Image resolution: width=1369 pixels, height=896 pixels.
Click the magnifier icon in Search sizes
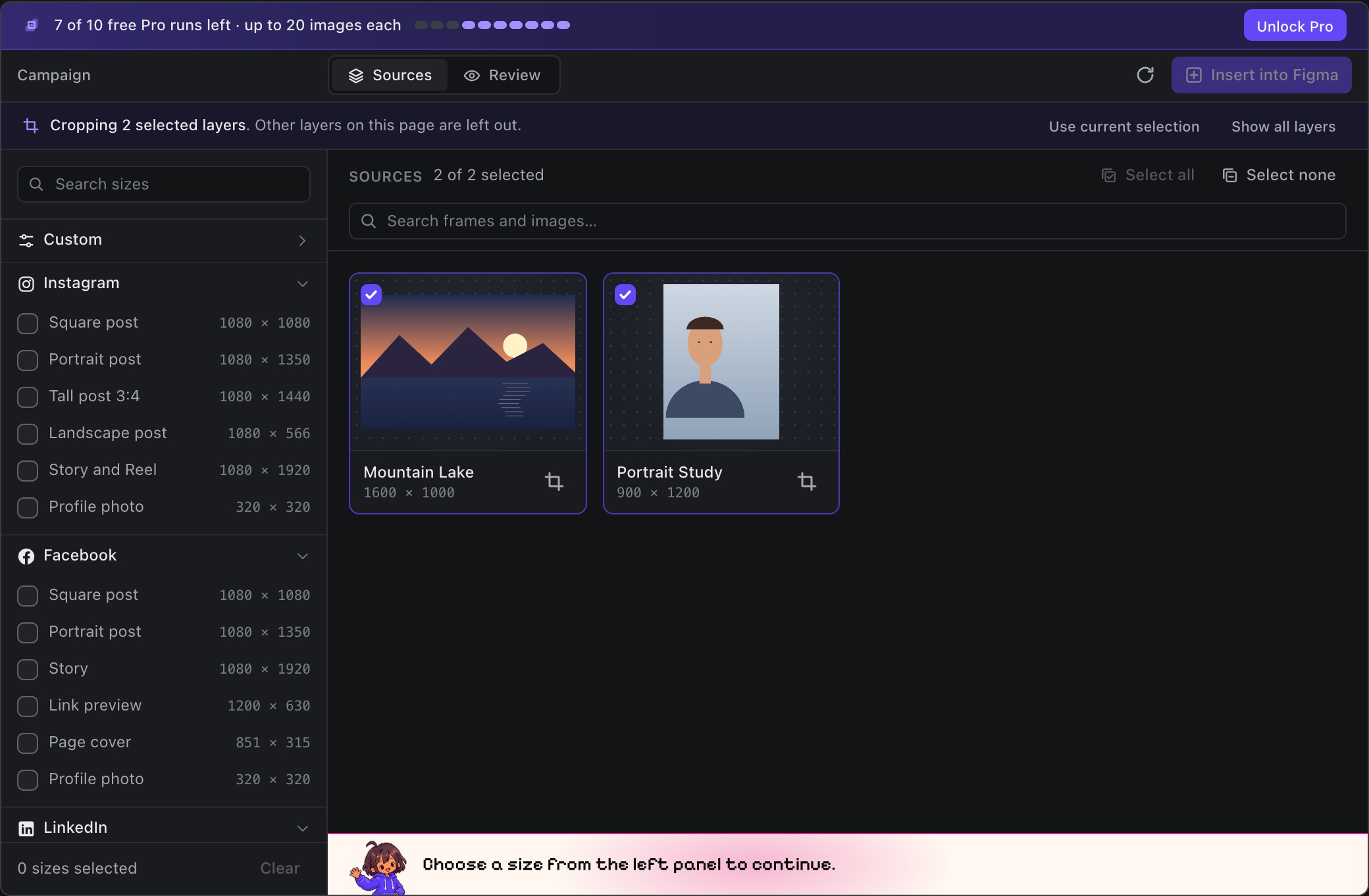click(x=36, y=184)
